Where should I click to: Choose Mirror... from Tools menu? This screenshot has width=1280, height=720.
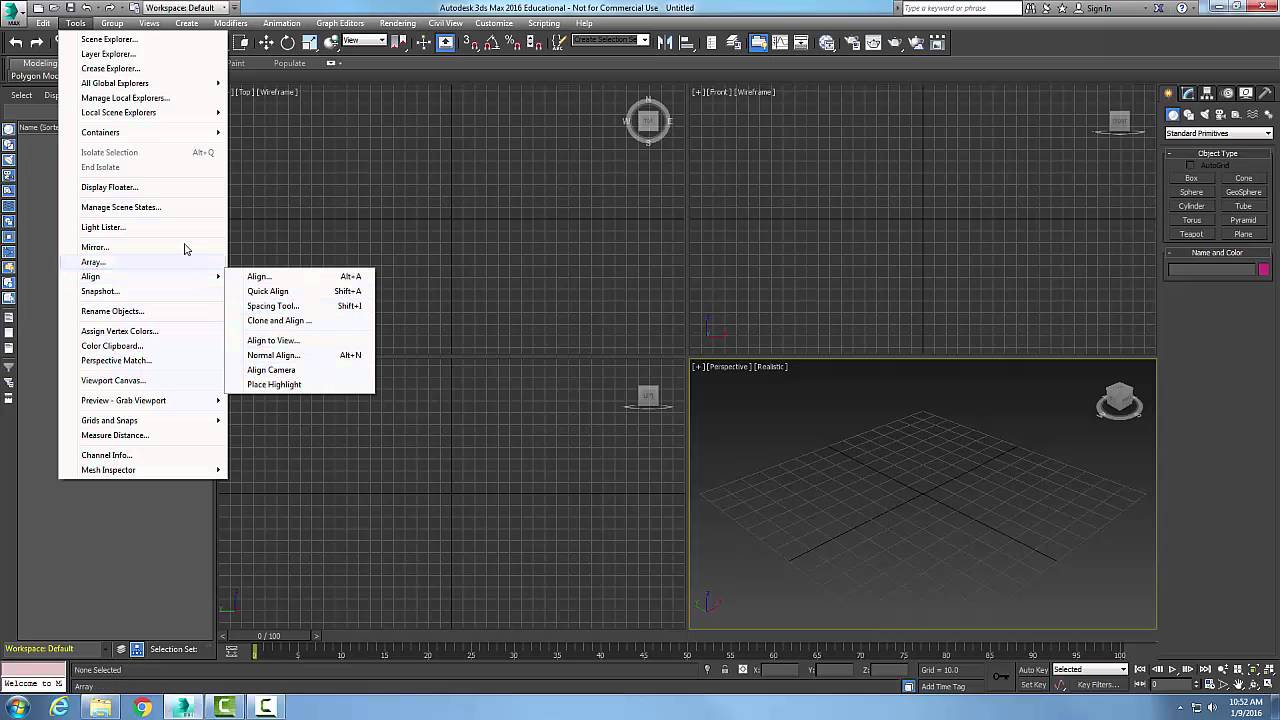coord(143,247)
